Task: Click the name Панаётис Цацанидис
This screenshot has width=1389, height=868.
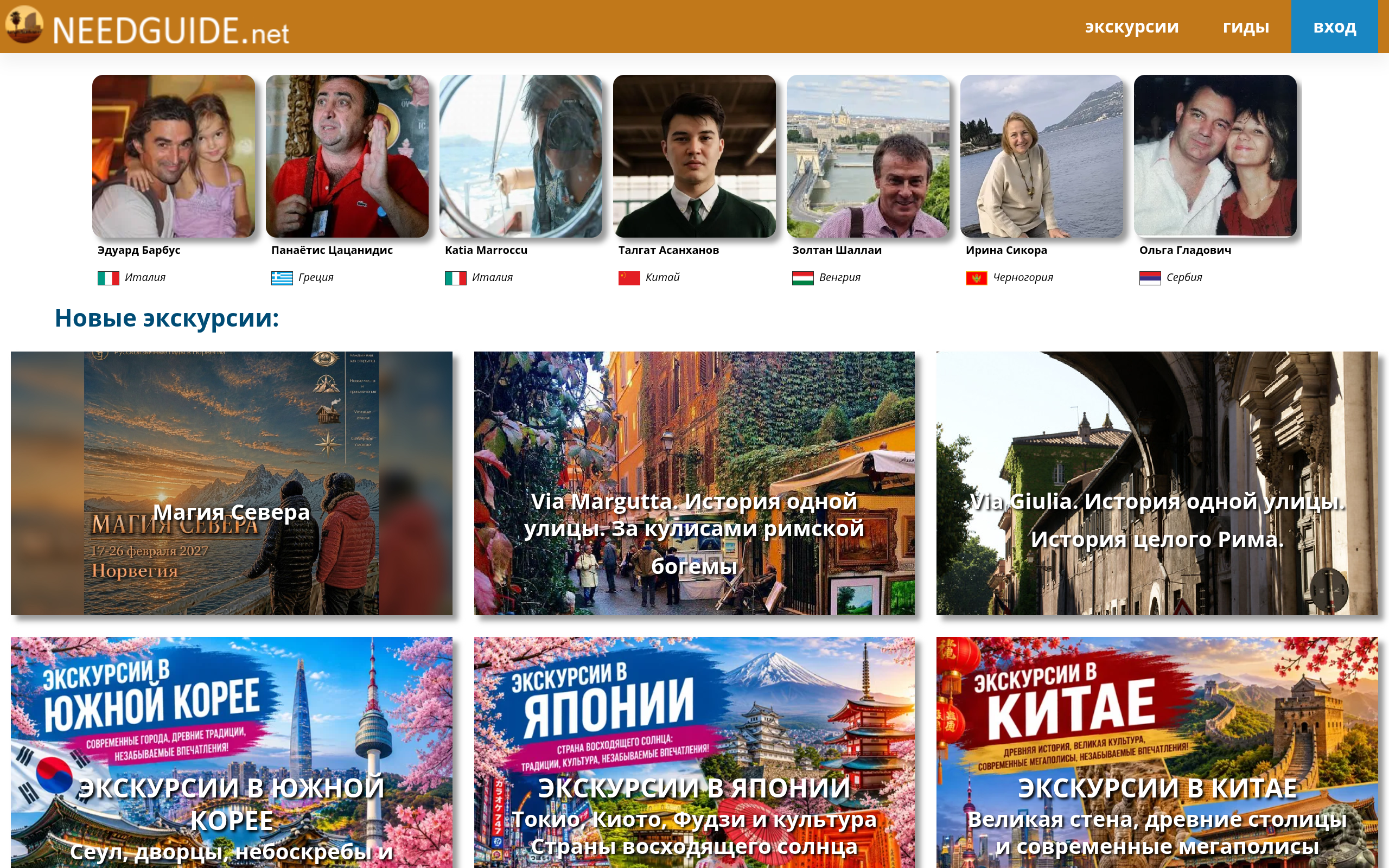Action: (332, 250)
